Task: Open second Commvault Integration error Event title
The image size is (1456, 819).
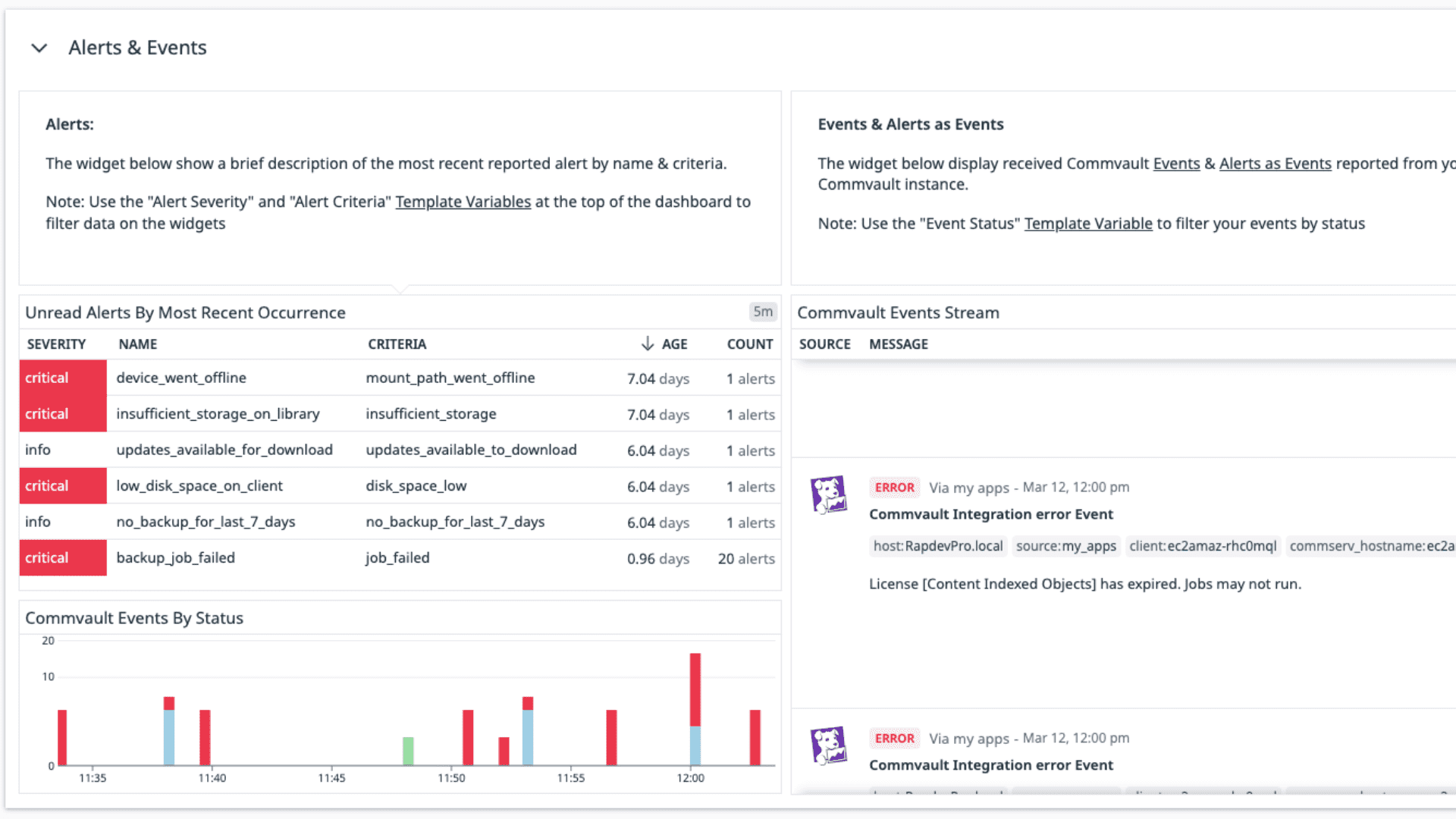Action: pyautogui.click(x=990, y=765)
